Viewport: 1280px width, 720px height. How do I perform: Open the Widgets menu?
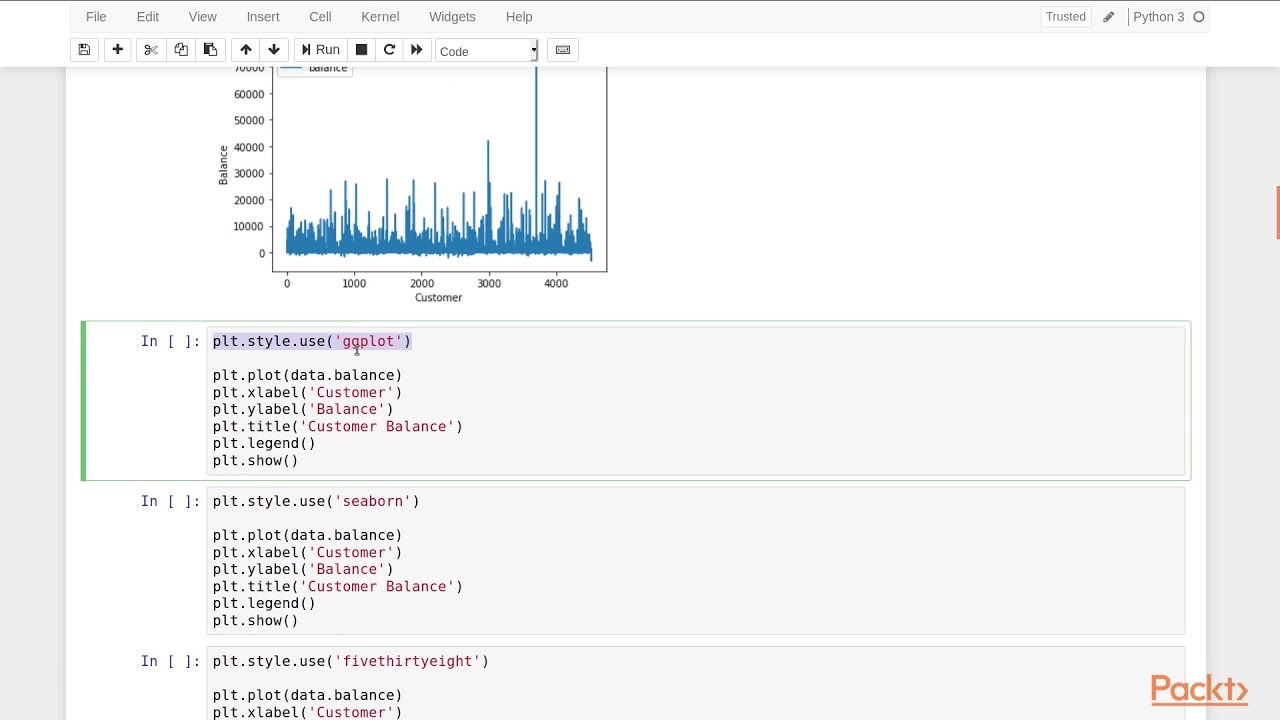click(452, 17)
